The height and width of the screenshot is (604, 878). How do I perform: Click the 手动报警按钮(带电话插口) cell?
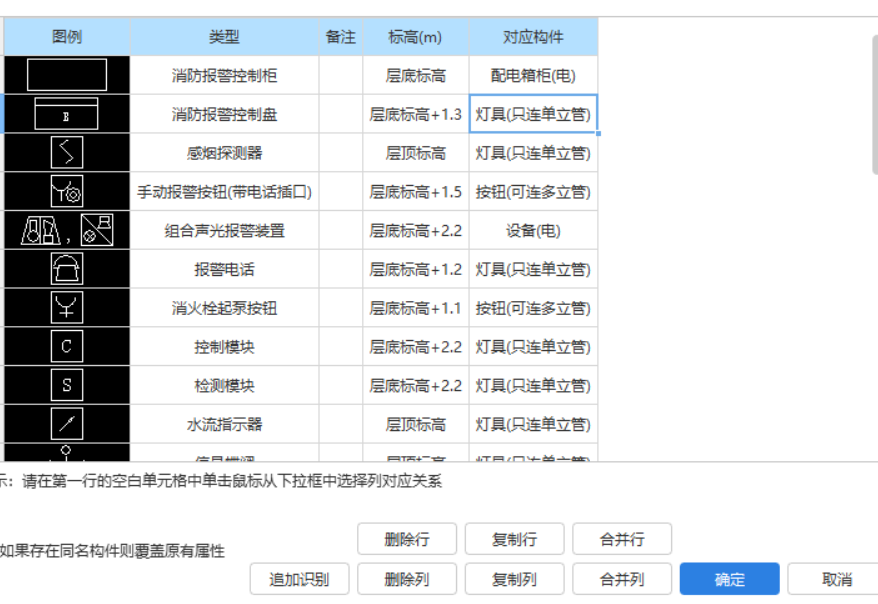[225, 191]
